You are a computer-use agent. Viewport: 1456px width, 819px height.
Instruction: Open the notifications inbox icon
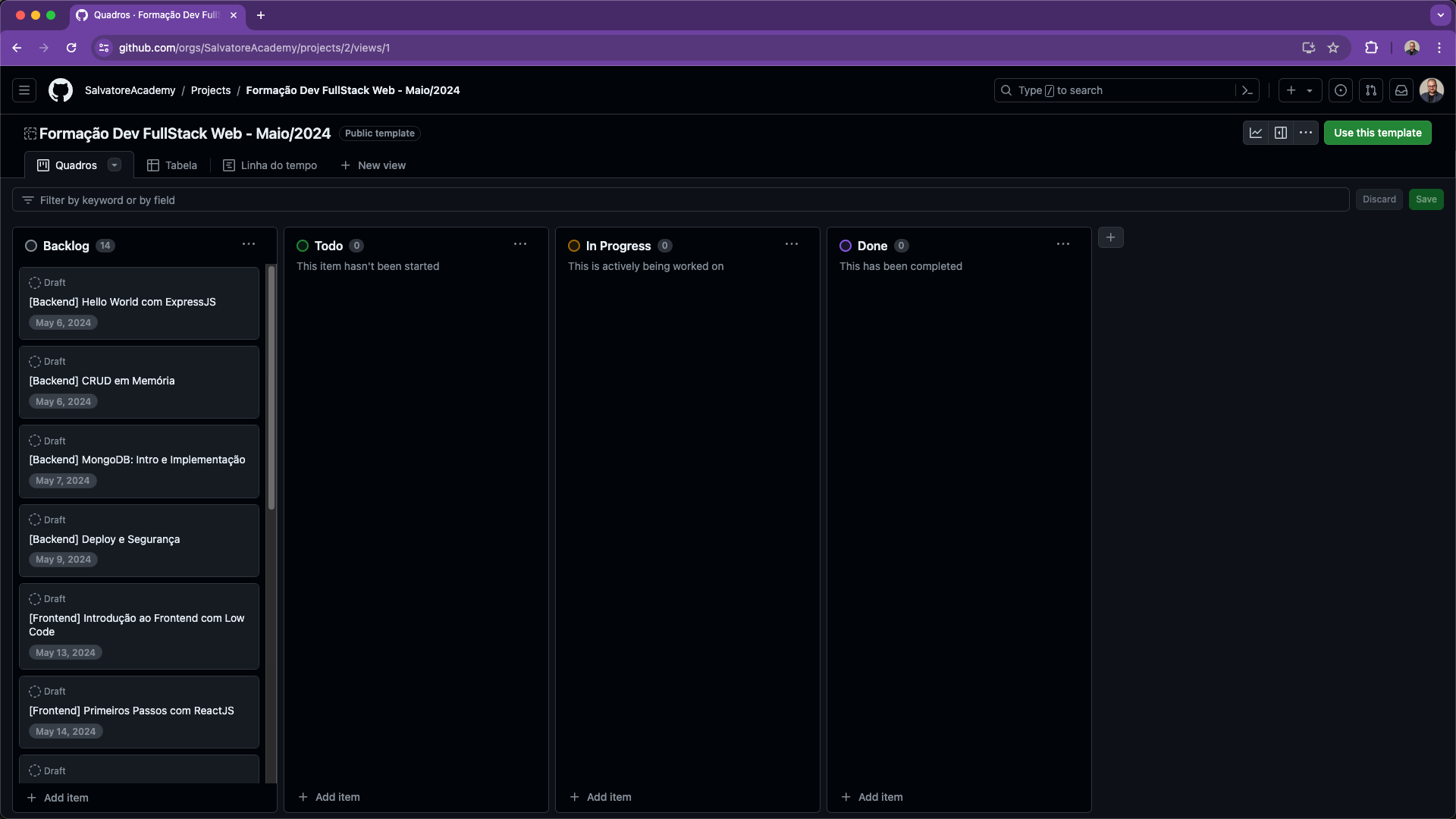[x=1401, y=90]
